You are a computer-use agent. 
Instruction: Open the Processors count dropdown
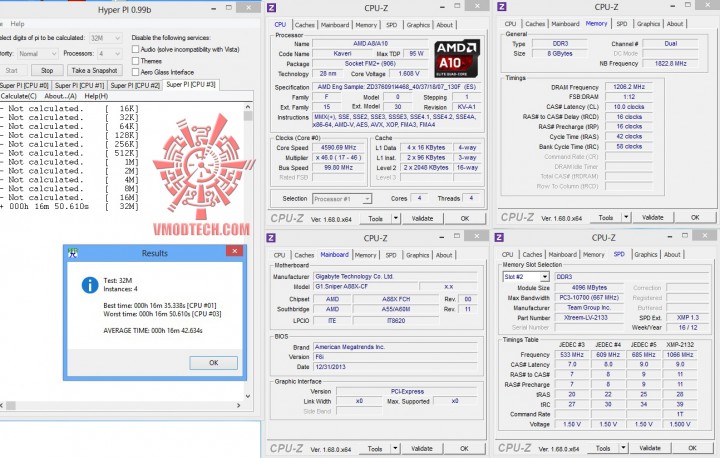click(x=110, y=54)
